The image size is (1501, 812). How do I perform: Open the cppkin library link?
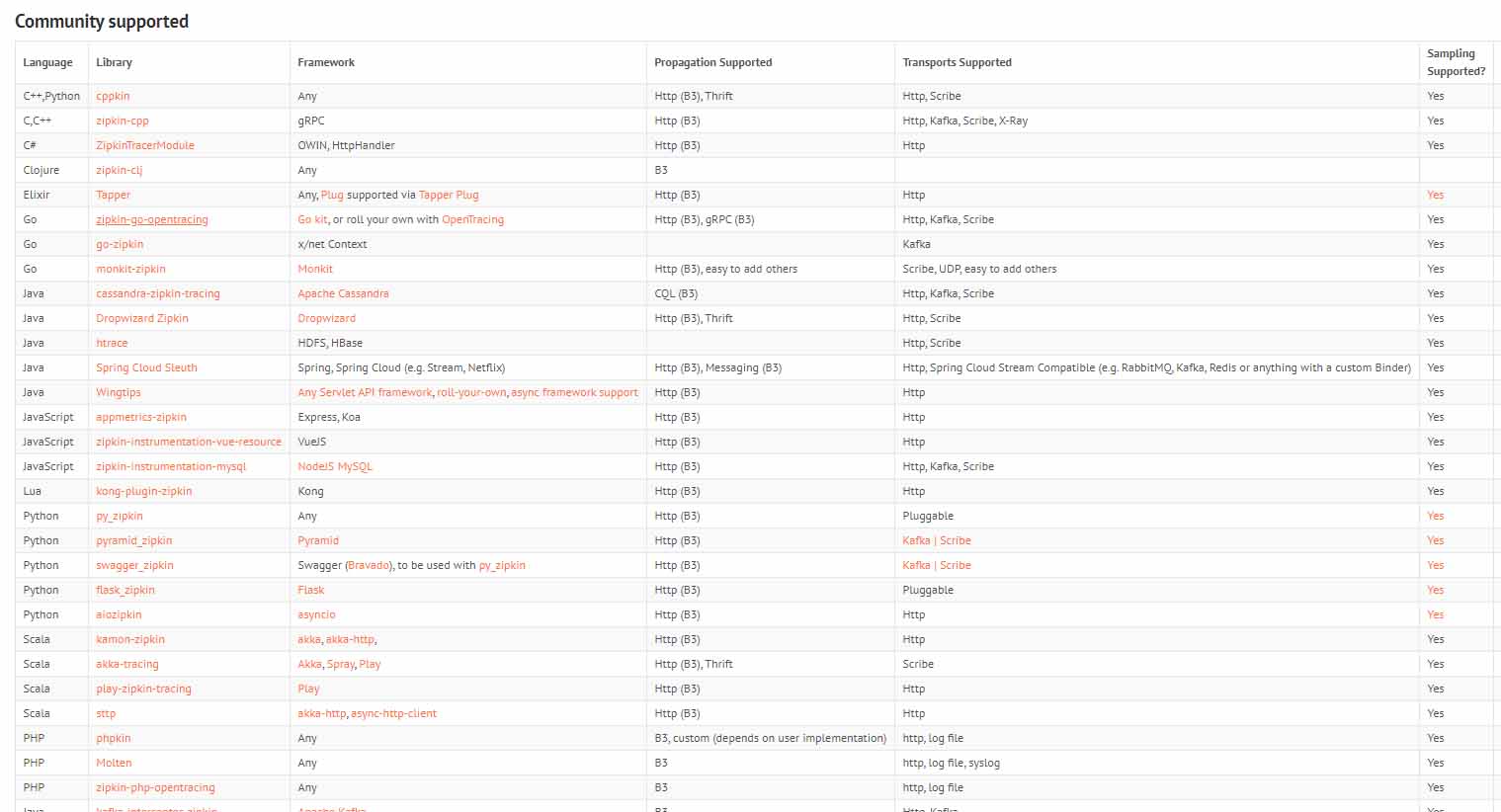[113, 96]
